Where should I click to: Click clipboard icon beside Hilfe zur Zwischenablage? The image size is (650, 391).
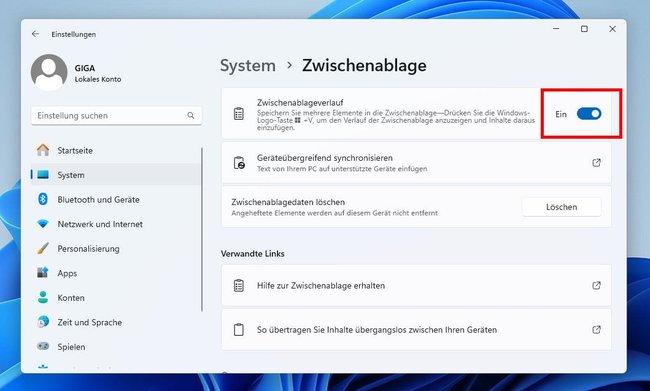[239, 286]
